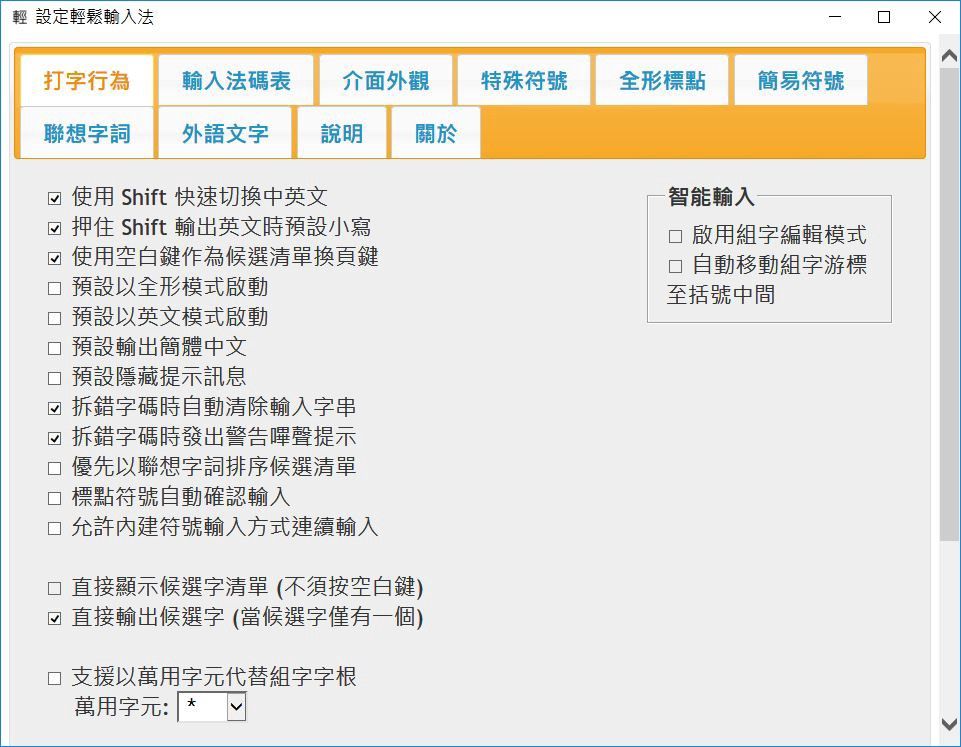Enable 啟用組字編輯模式 checkbox
The height and width of the screenshot is (747, 961).
point(676,236)
